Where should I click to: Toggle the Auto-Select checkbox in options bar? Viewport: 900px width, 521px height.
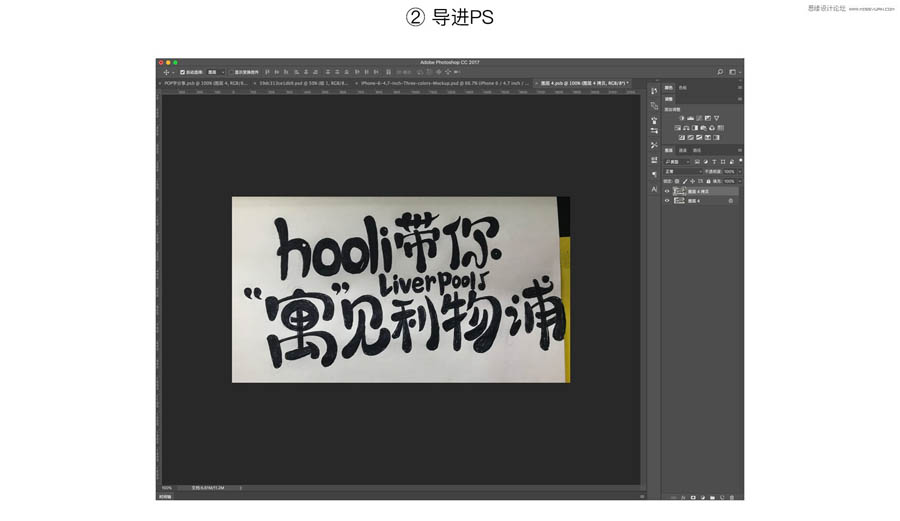(x=183, y=72)
